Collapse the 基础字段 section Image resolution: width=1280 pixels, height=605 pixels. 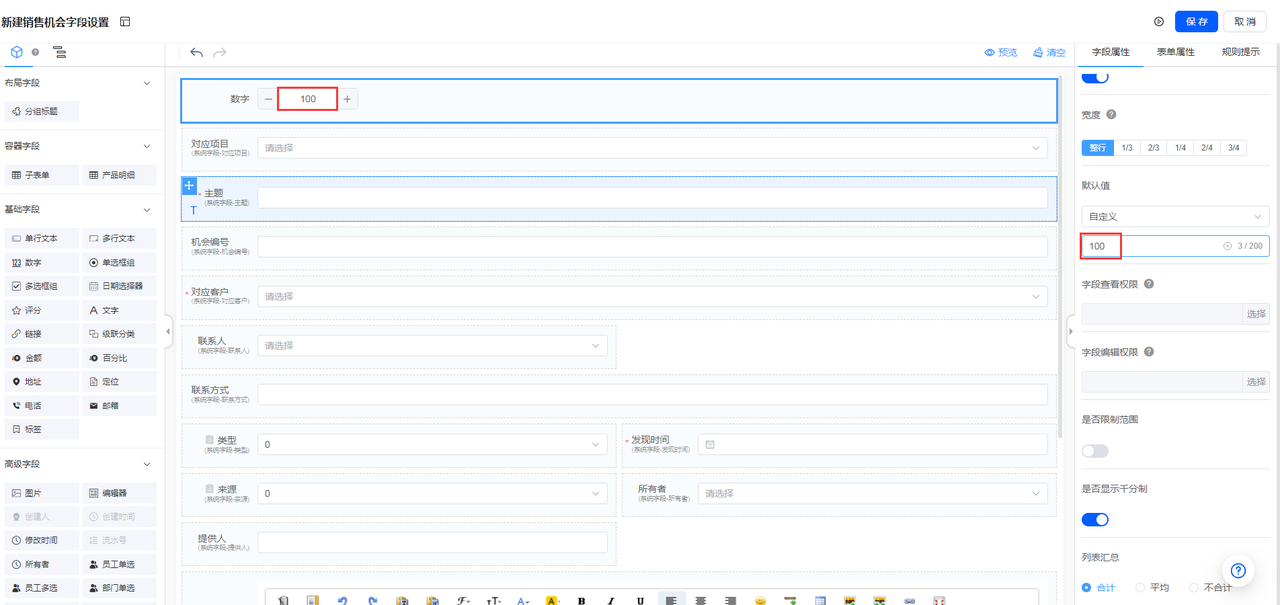click(147, 210)
